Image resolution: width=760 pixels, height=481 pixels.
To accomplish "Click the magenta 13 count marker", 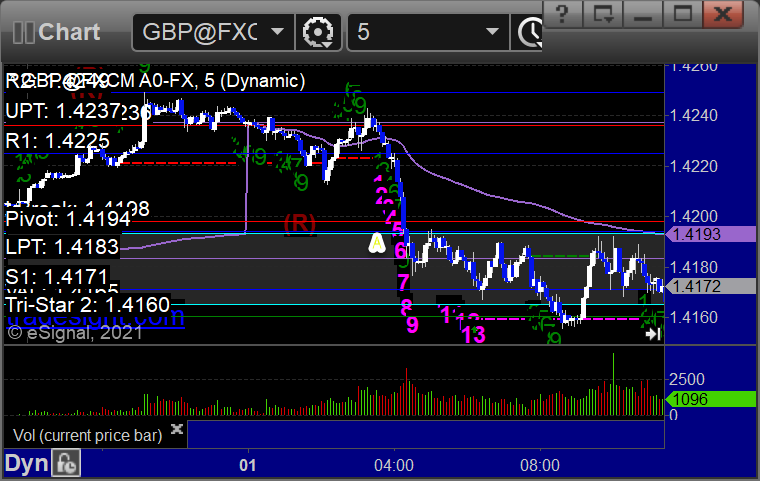I will pos(473,335).
